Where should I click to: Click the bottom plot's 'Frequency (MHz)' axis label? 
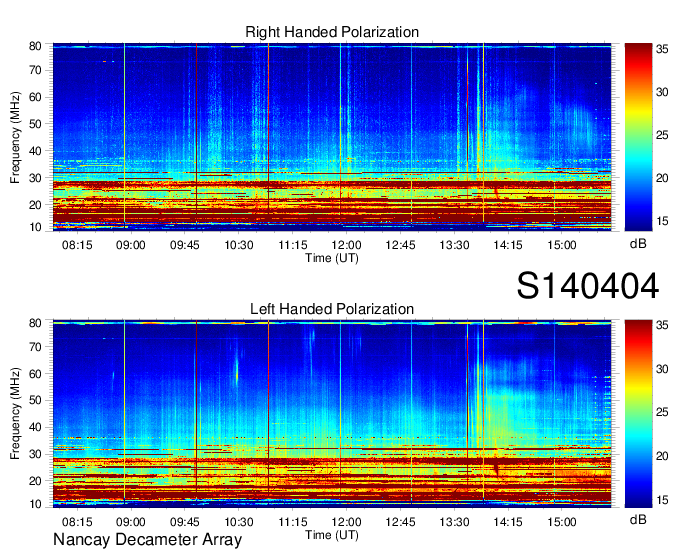coord(15,414)
